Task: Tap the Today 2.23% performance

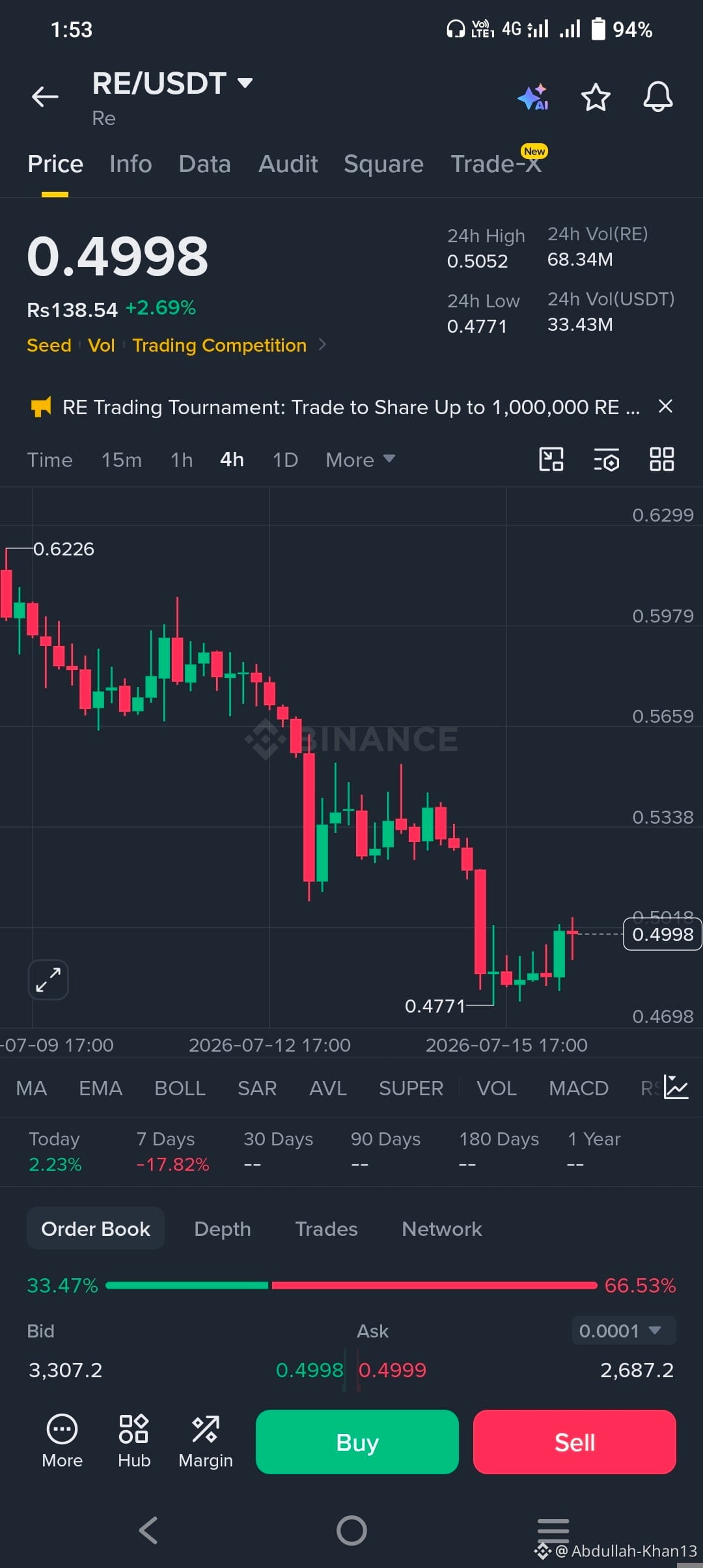Action: point(55,1151)
